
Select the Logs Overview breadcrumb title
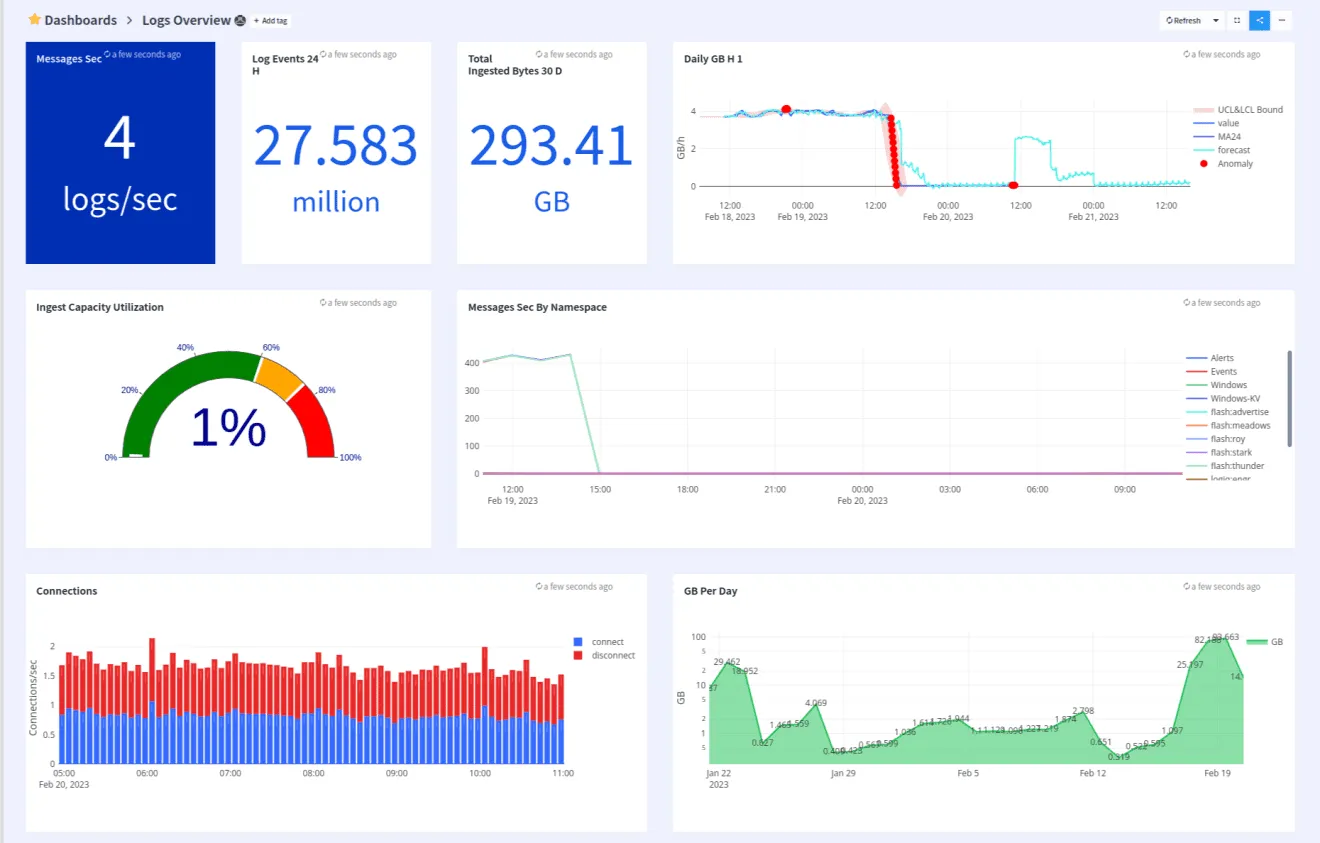pyautogui.click(x=186, y=20)
